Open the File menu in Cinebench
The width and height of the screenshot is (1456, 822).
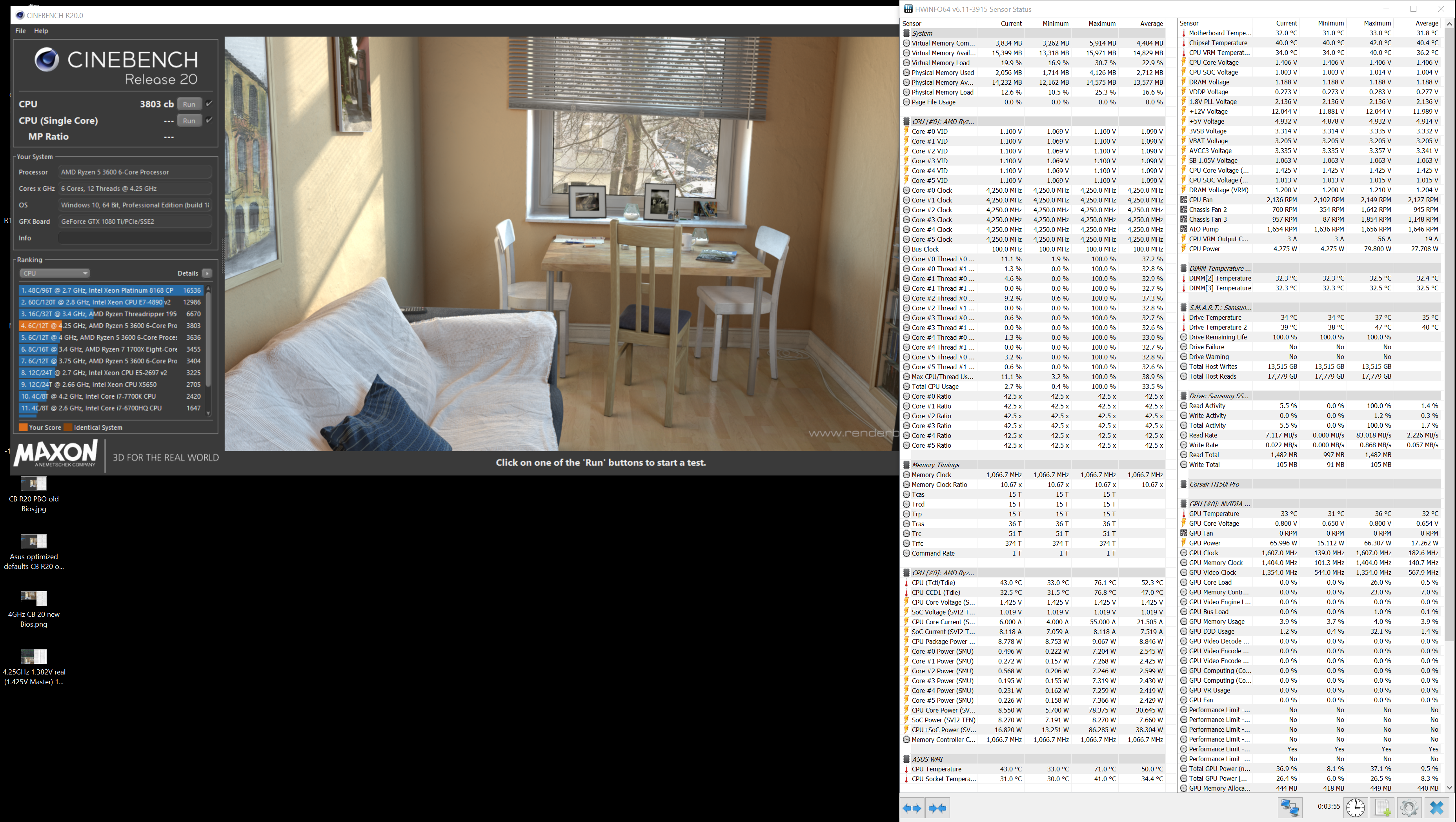point(20,31)
